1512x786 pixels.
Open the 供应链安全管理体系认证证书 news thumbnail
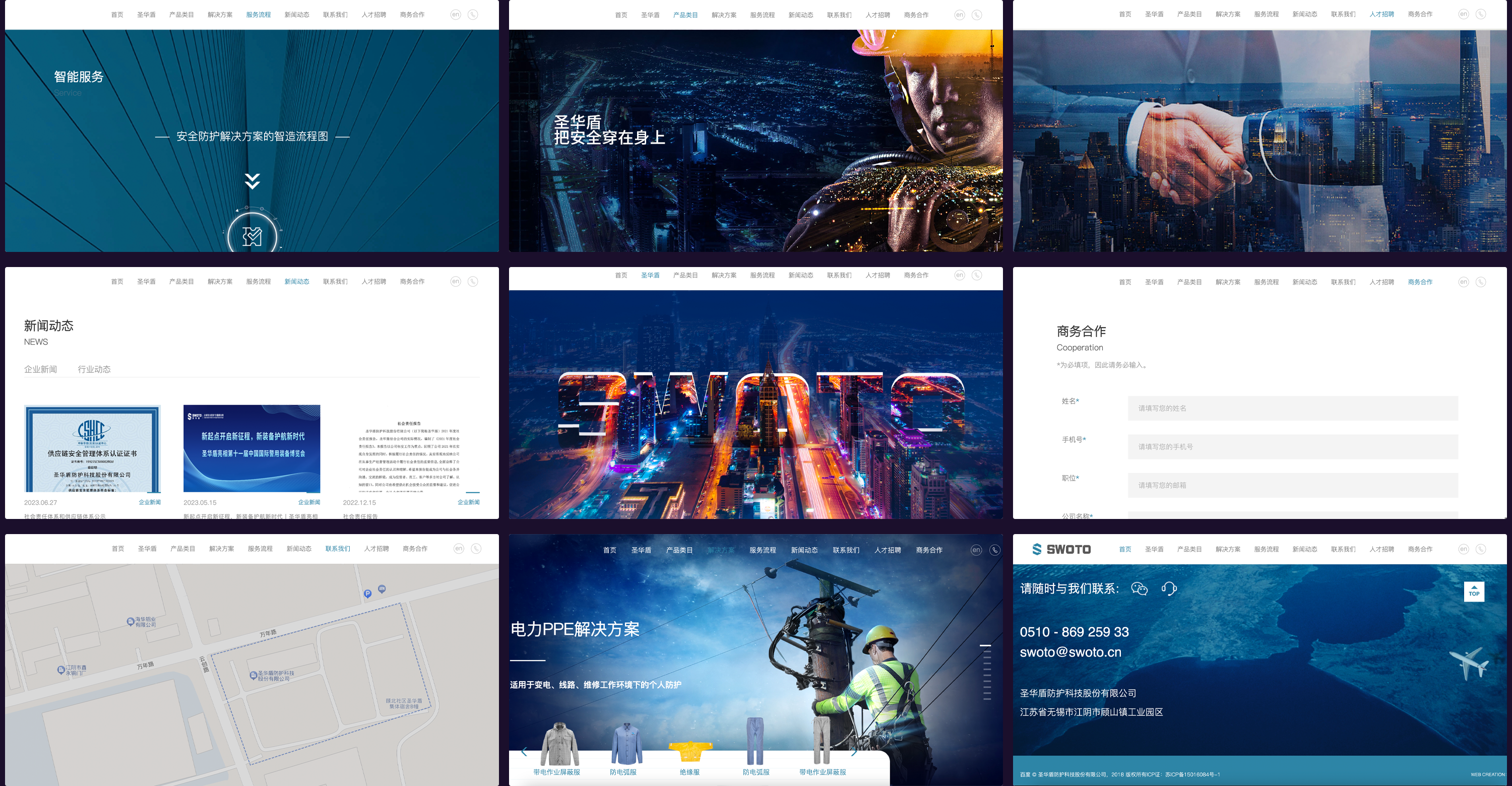coord(92,449)
